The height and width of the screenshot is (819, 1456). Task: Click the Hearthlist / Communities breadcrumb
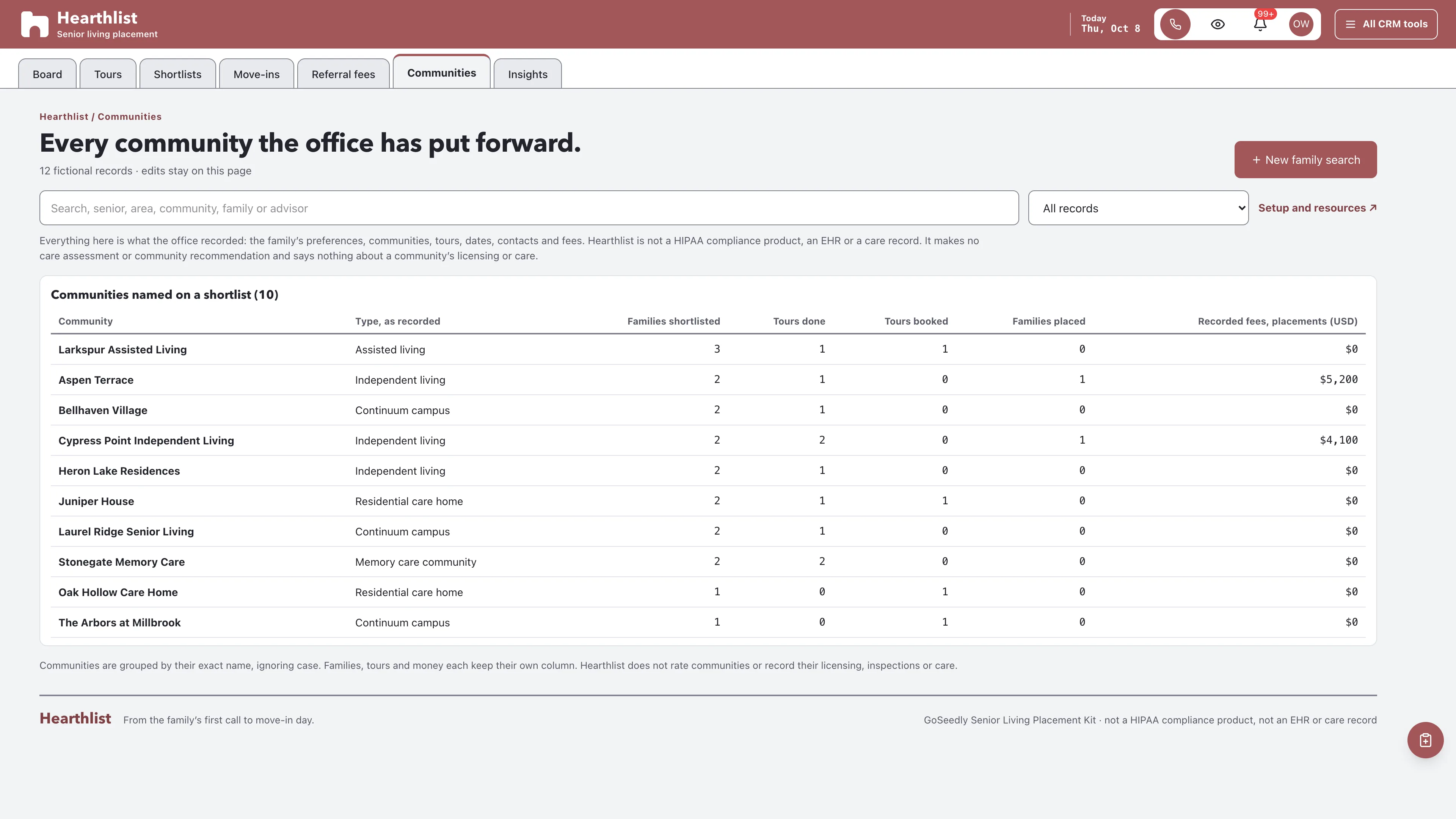click(100, 116)
